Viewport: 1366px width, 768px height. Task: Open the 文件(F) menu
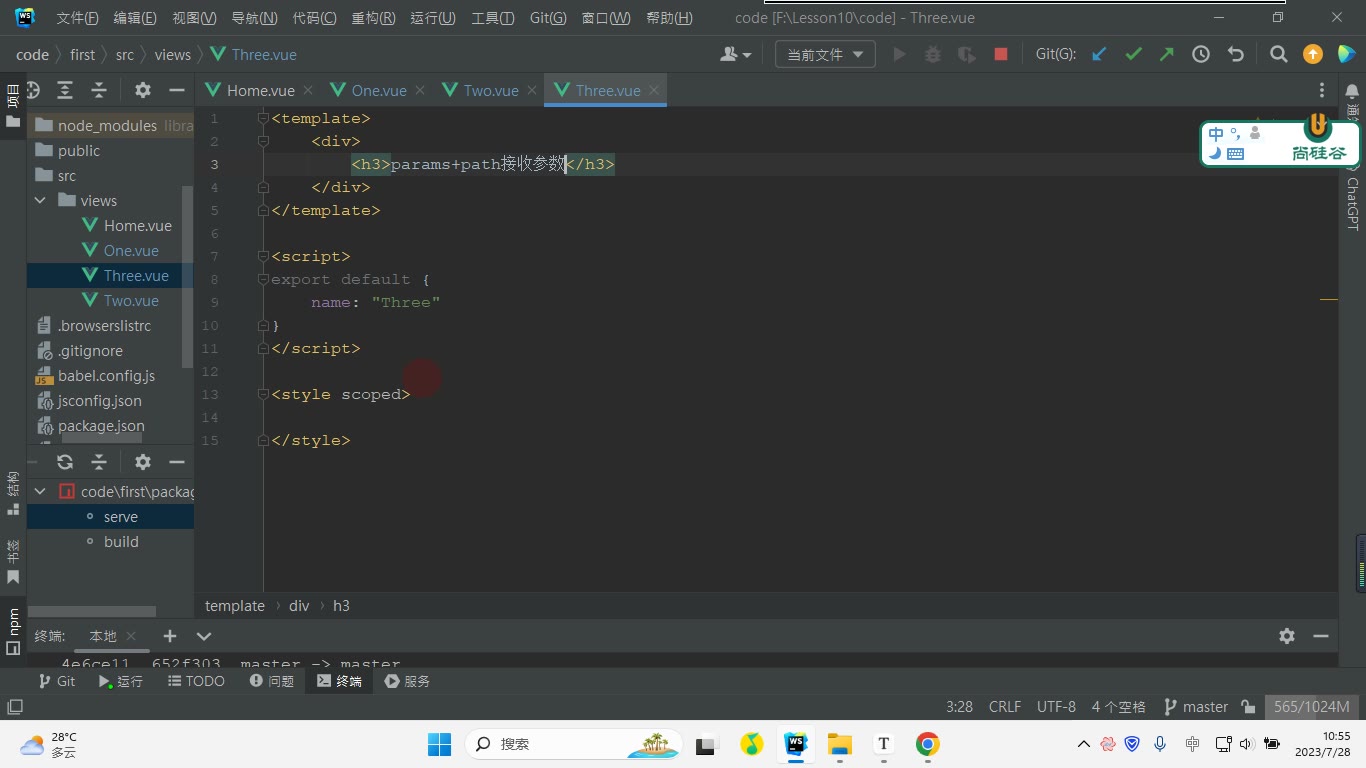pos(77,18)
